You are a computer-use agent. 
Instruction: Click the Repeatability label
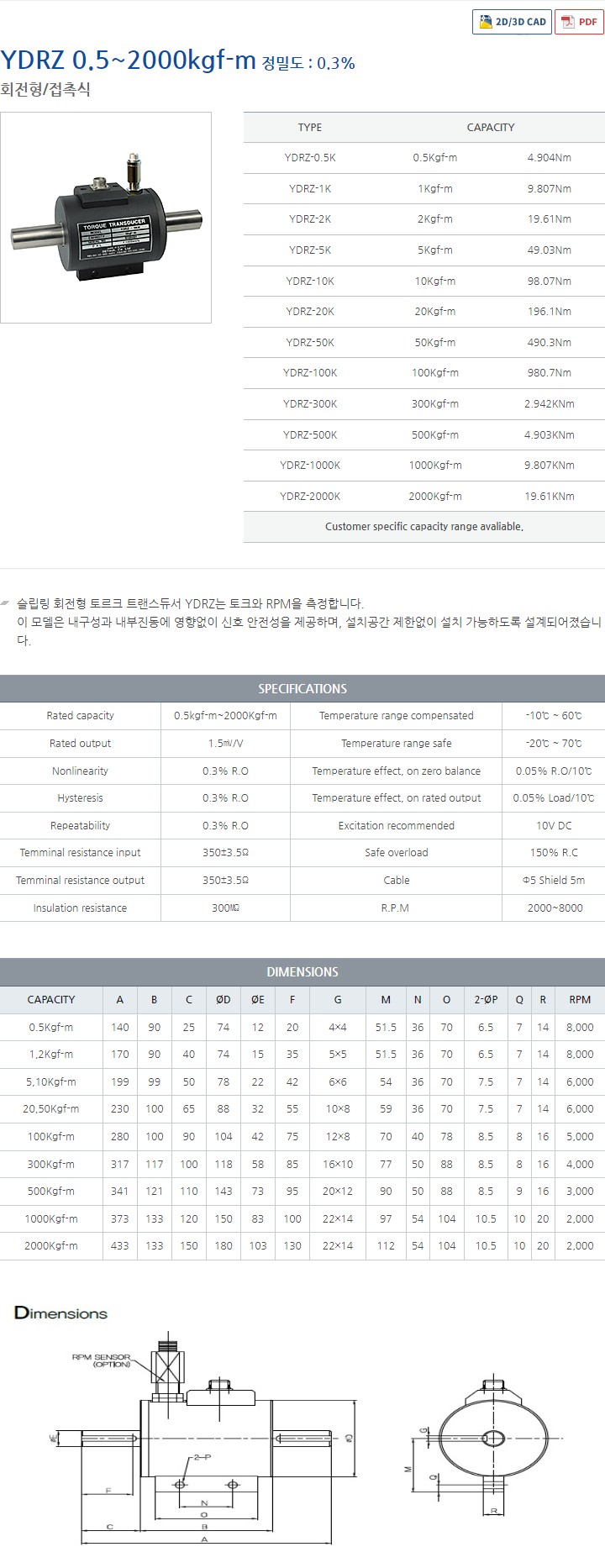(80, 826)
